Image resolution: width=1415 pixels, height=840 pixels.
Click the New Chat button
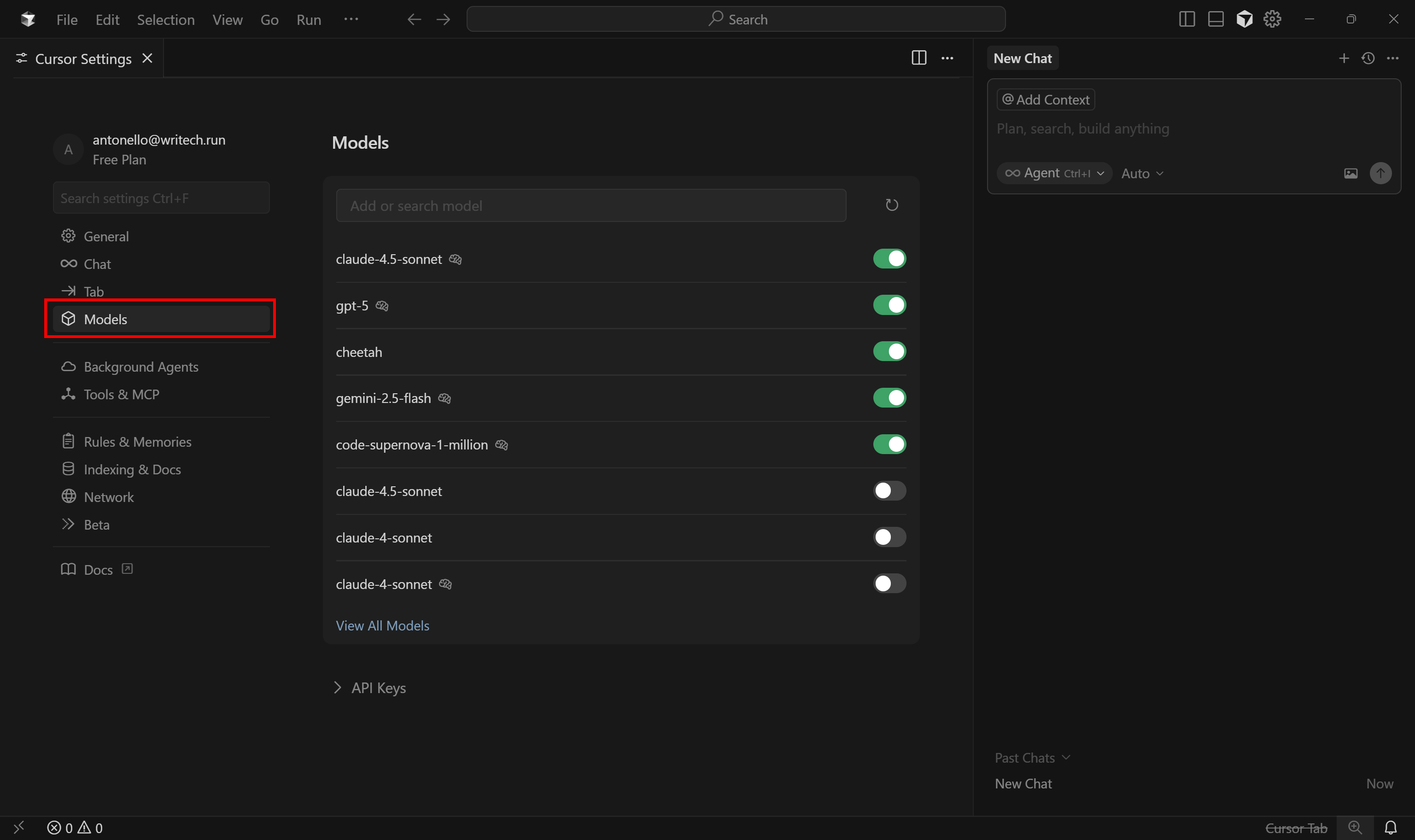pos(1022,57)
